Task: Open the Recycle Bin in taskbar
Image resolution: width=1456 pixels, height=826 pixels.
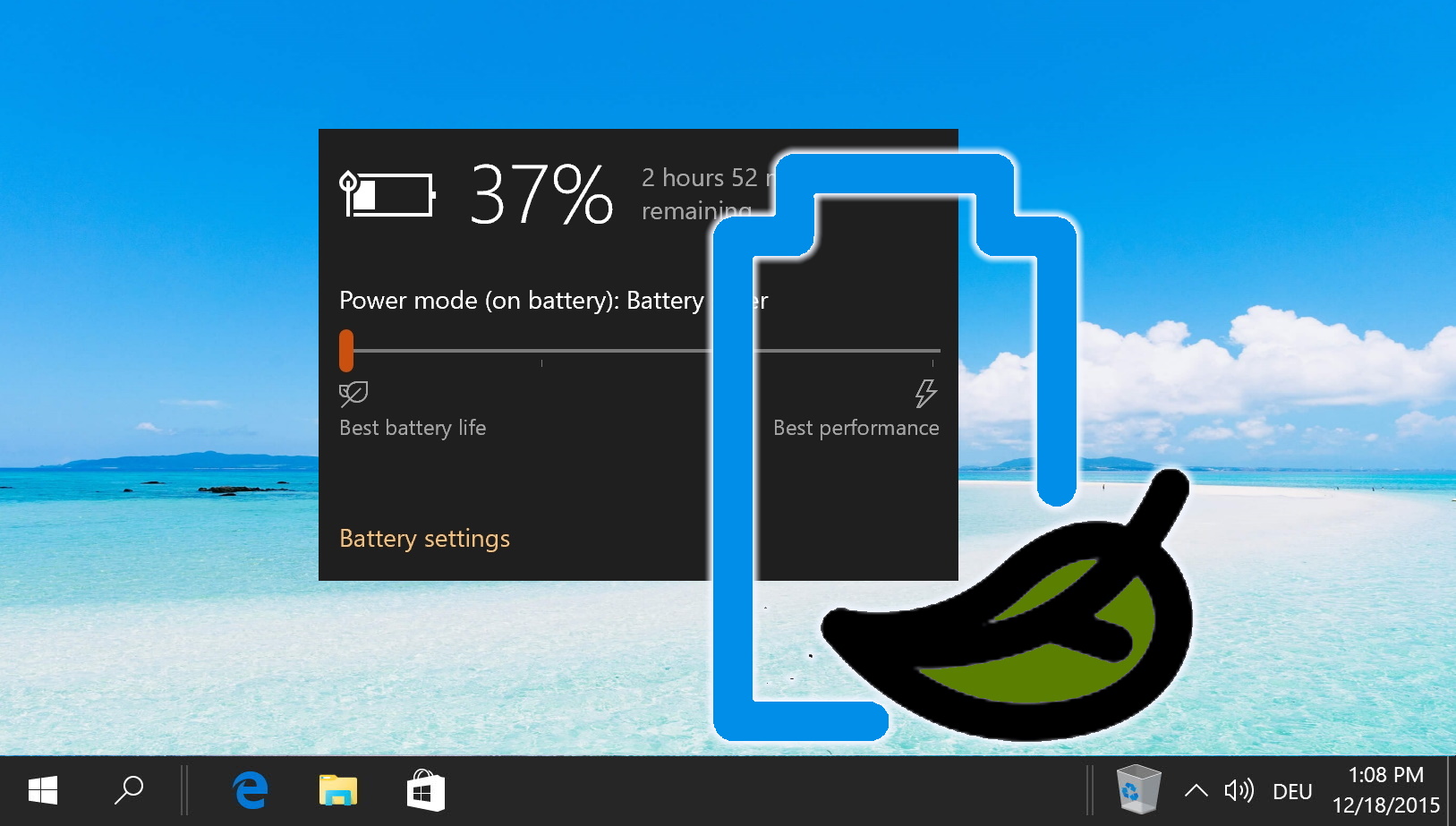Action: tap(1138, 789)
